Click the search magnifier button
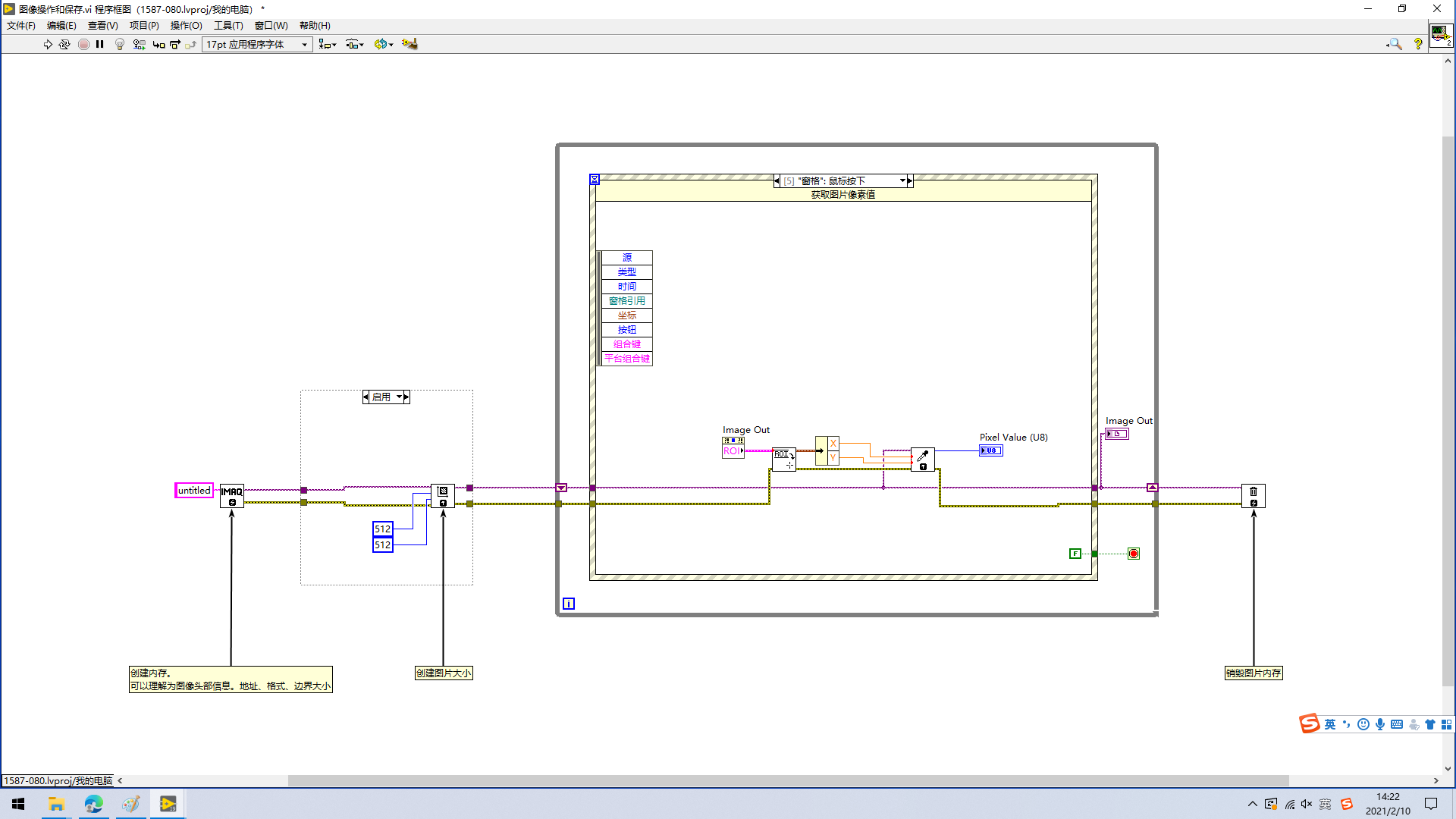1456x819 pixels. pyautogui.click(x=1395, y=44)
